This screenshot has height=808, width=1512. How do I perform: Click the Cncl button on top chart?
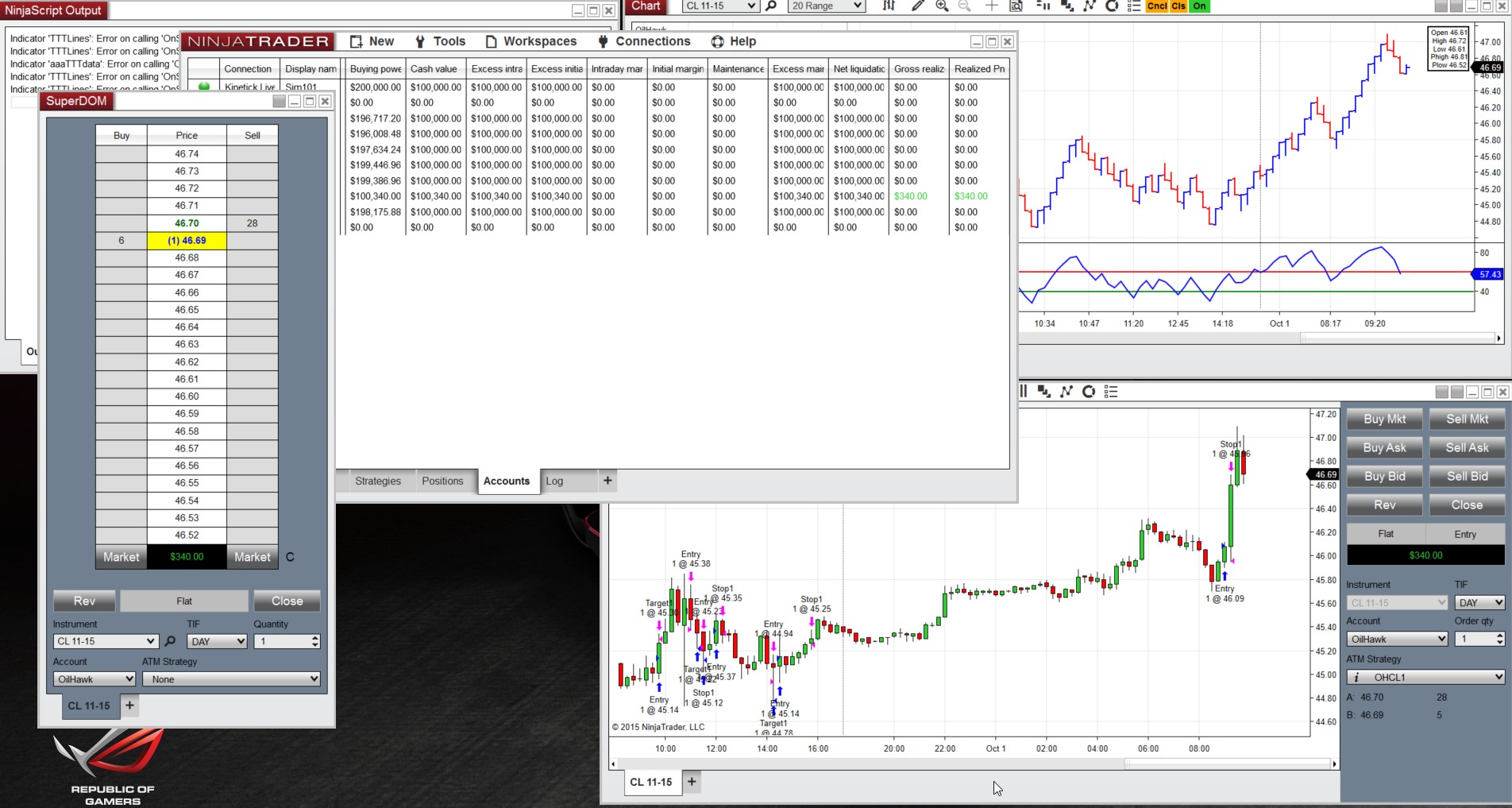tap(1157, 6)
